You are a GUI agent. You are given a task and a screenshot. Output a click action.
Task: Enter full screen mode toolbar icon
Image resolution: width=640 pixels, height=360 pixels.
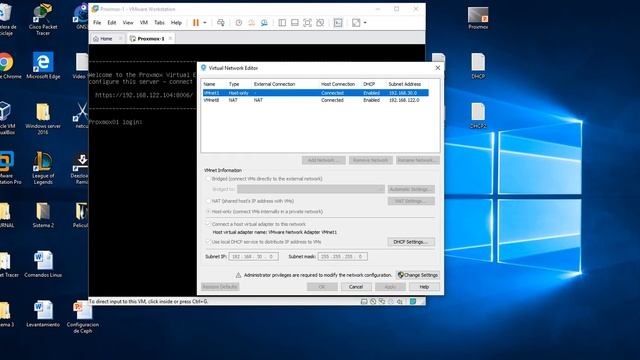coord(307,23)
